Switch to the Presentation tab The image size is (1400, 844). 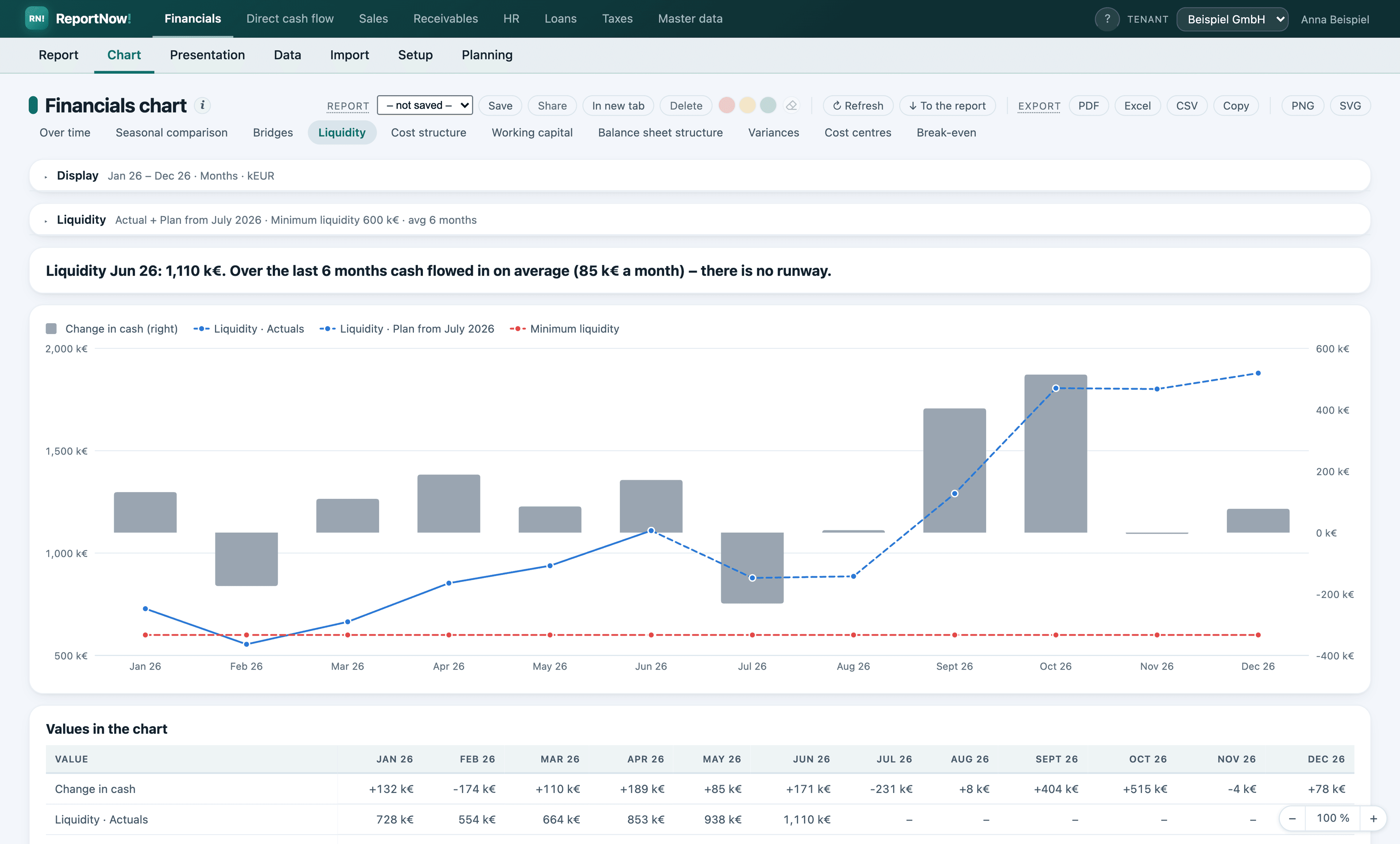pyautogui.click(x=207, y=55)
